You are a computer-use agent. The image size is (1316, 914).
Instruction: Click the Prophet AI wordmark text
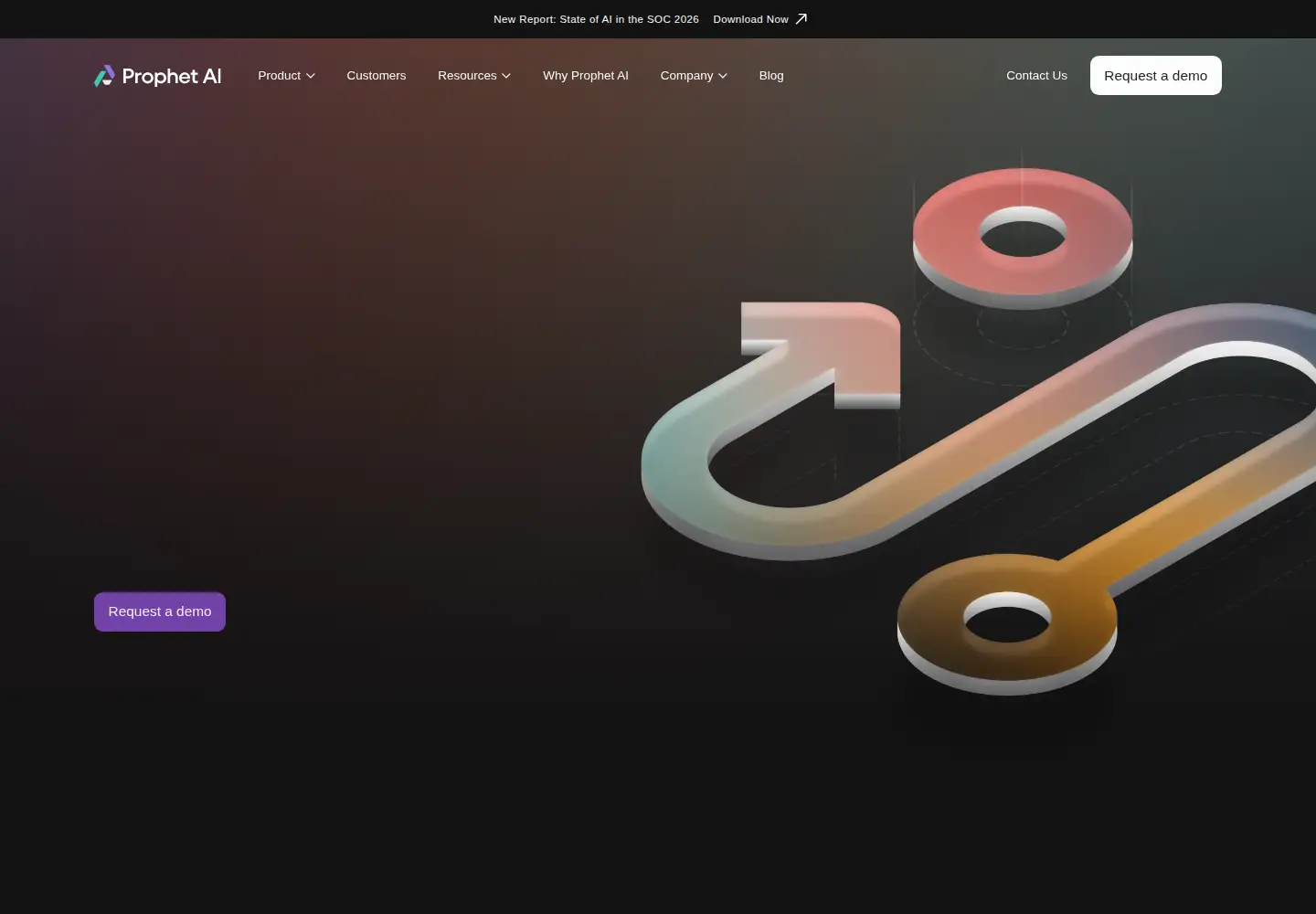point(172,77)
